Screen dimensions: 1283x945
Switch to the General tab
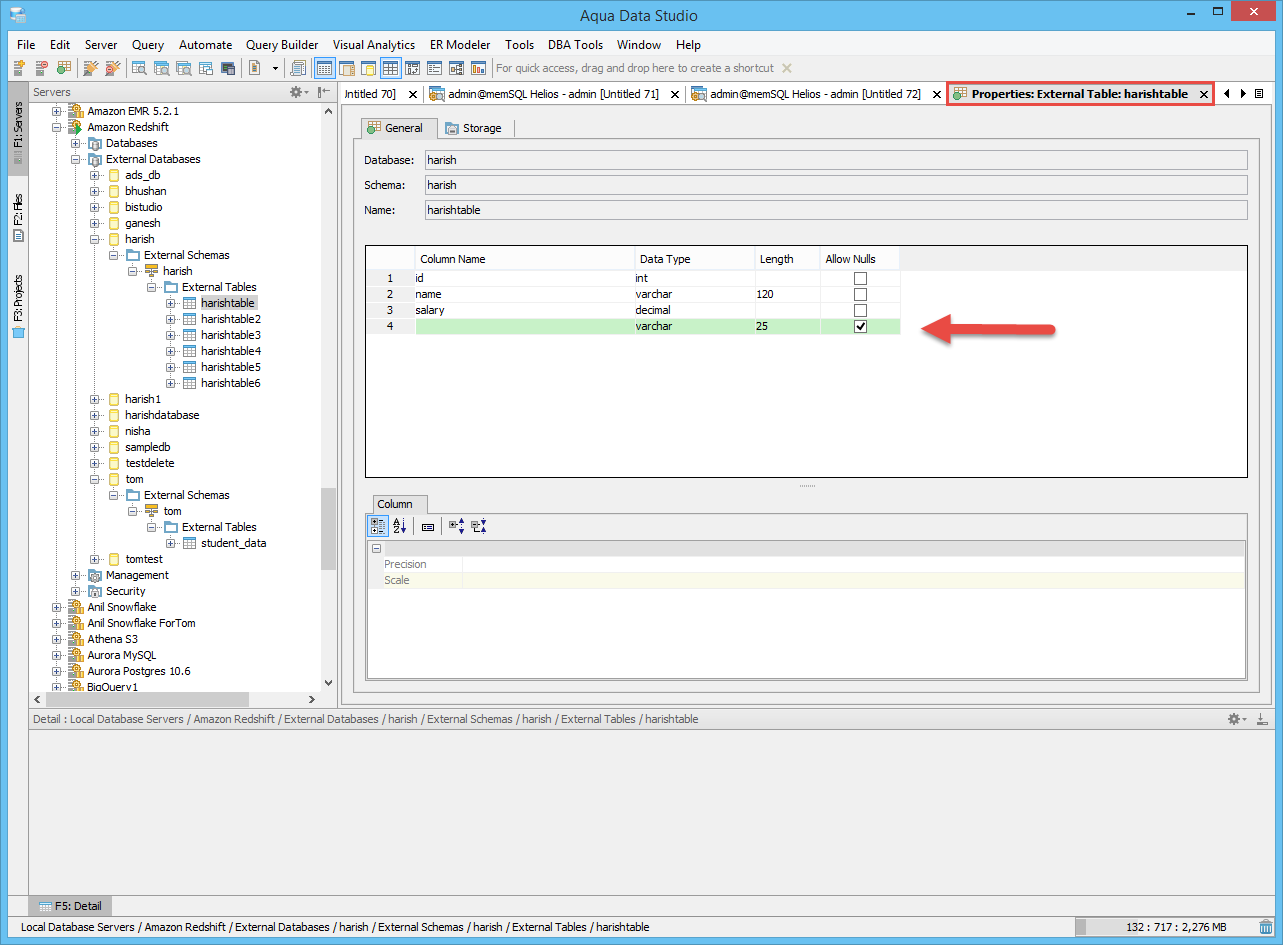tap(398, 128)
